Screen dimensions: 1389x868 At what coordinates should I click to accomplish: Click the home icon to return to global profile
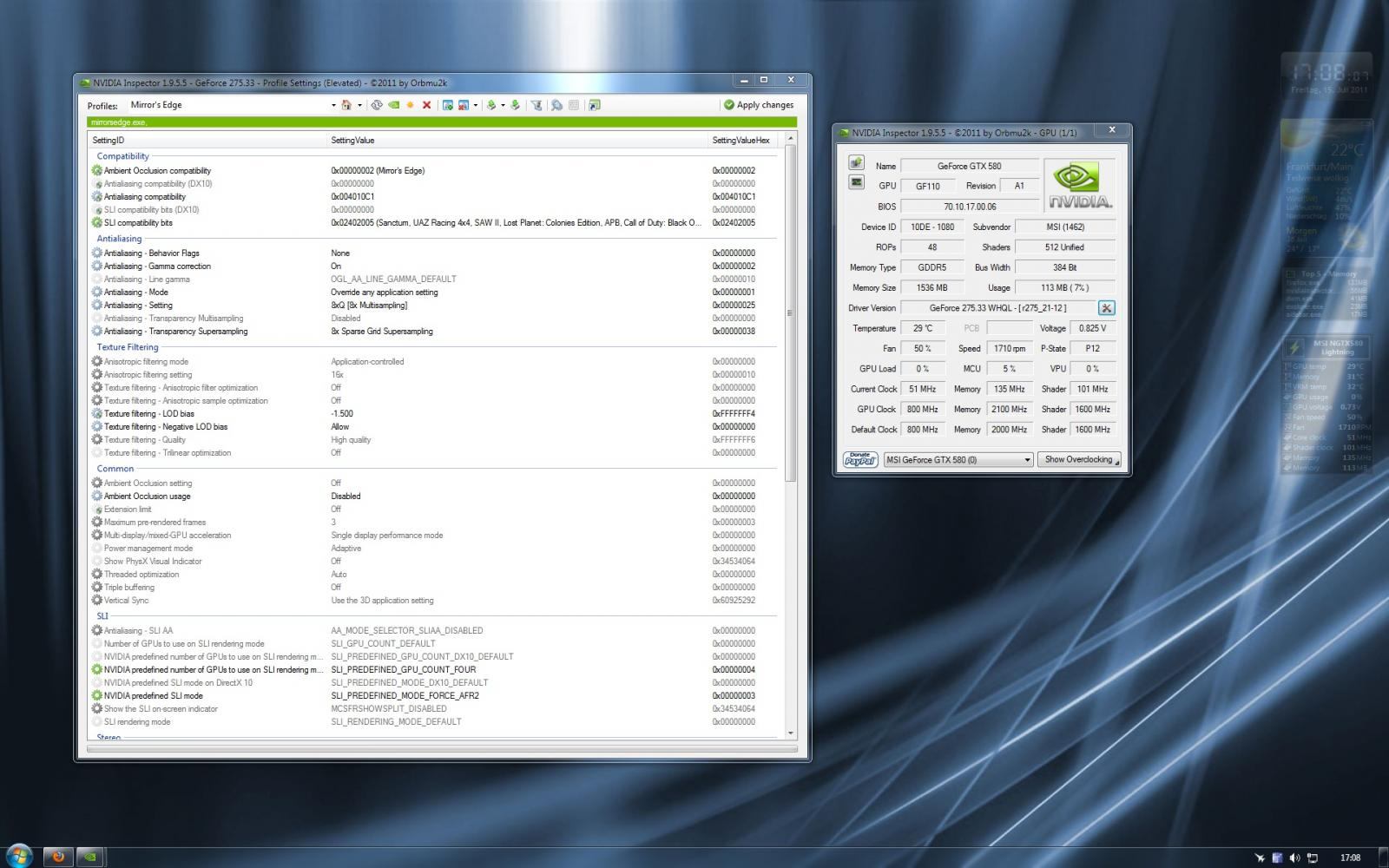(346, 105)
